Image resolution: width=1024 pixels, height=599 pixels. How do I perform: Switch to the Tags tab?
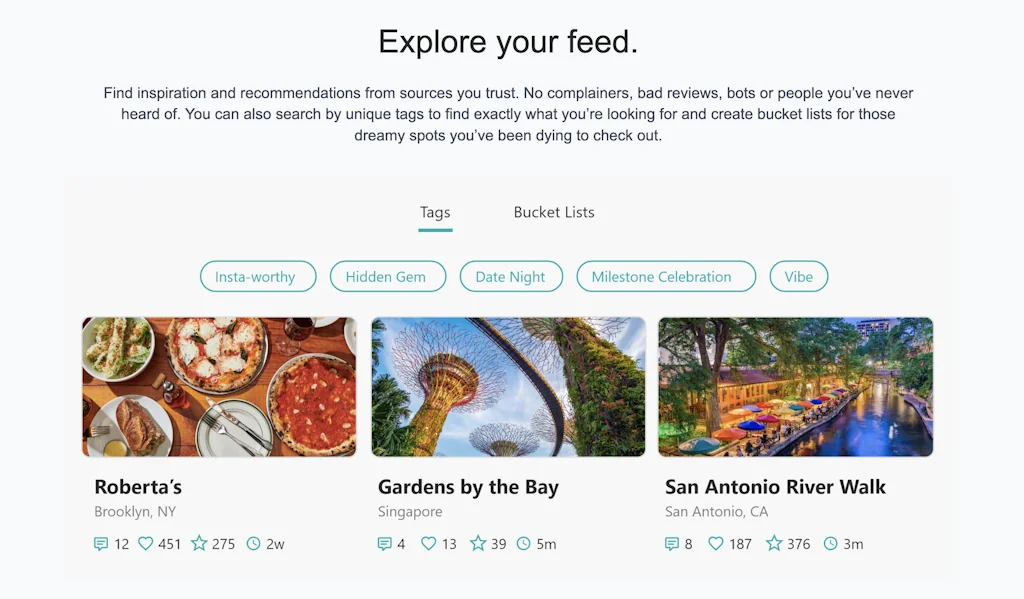coord(435,213)
